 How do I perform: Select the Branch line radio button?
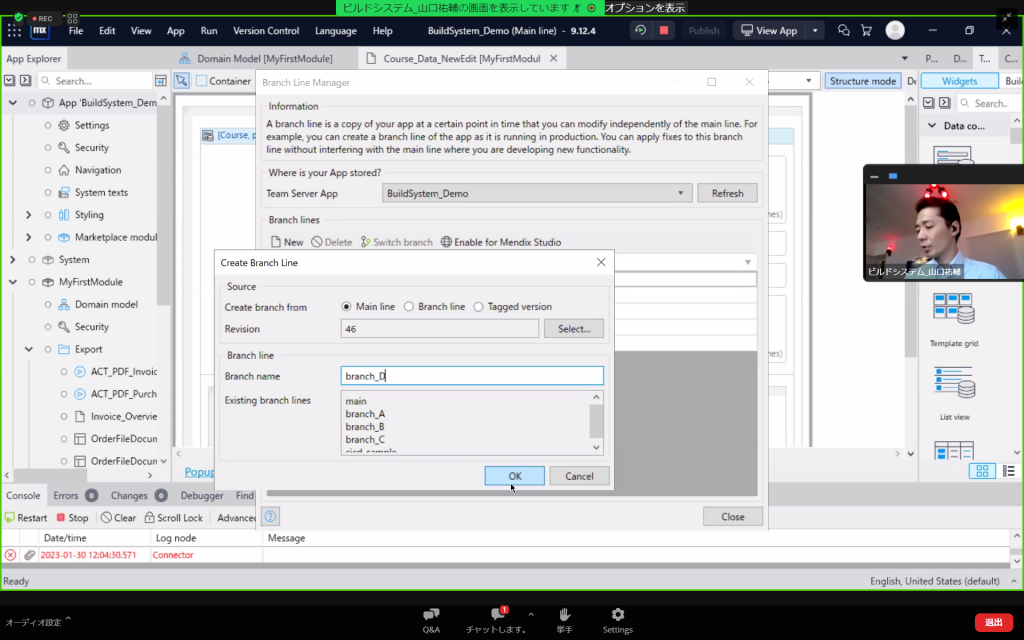[x=409, y=307]
